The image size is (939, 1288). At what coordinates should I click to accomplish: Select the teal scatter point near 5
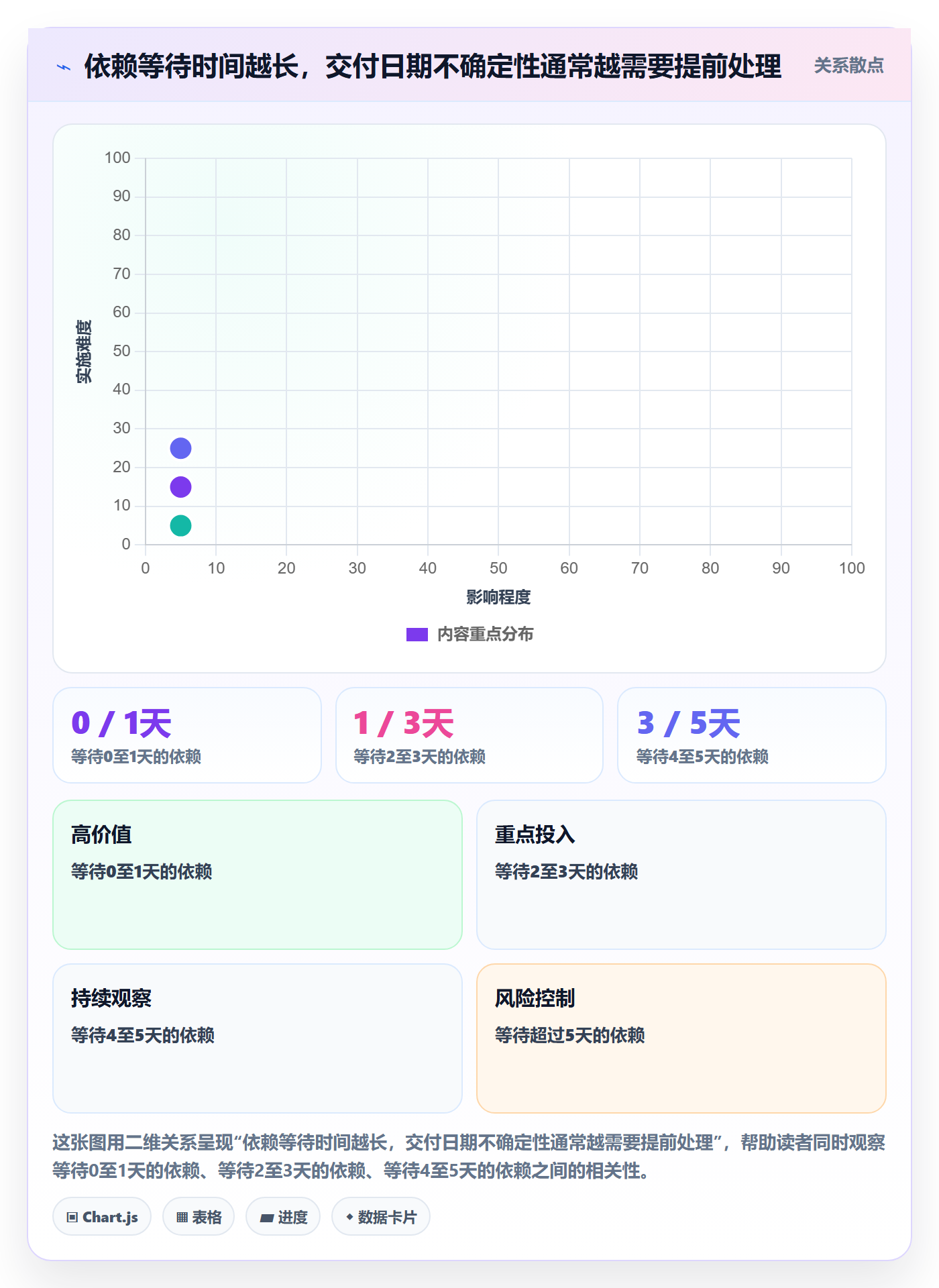(180, 525)
